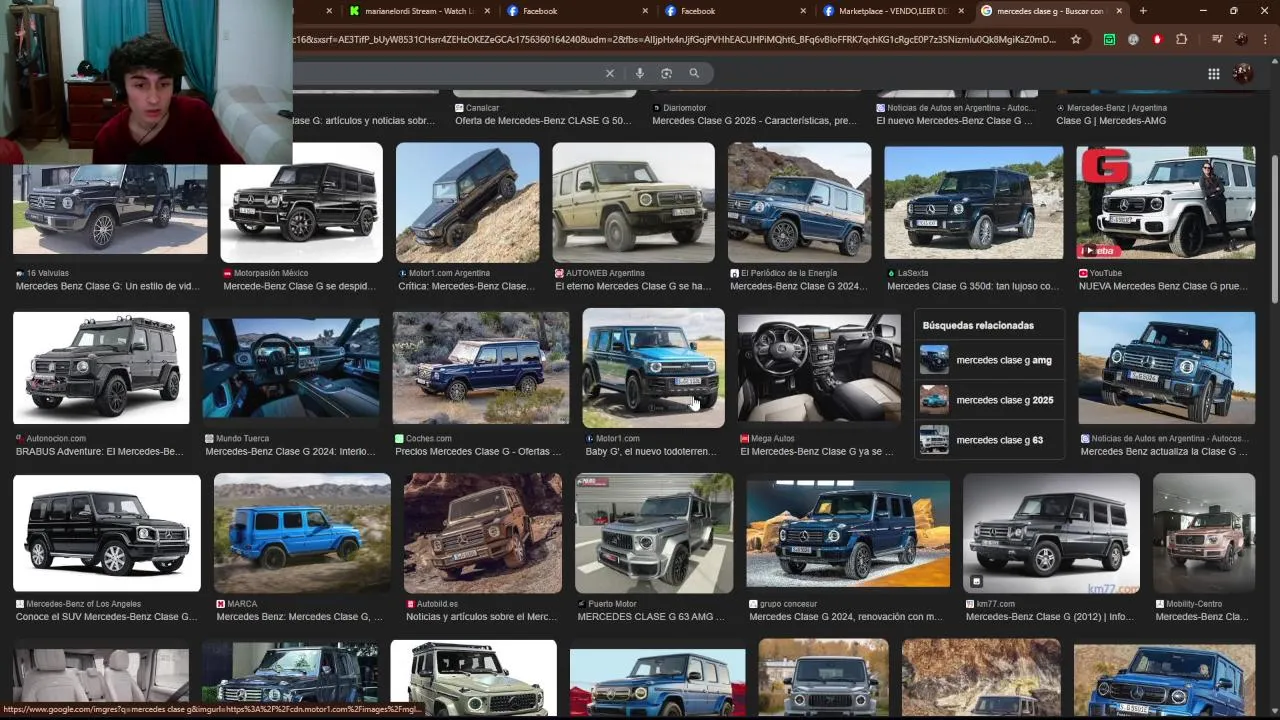Select the mercedes clase g search tab
The height and width of the screenshot is (720, 1280).
click(x=1050, y=11)
